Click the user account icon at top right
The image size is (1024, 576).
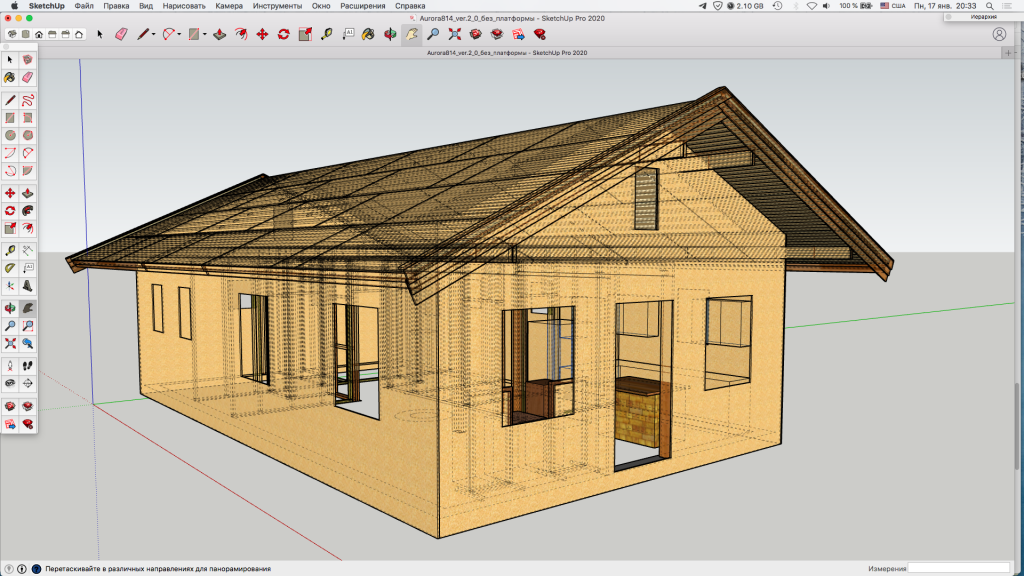(999, 34)
